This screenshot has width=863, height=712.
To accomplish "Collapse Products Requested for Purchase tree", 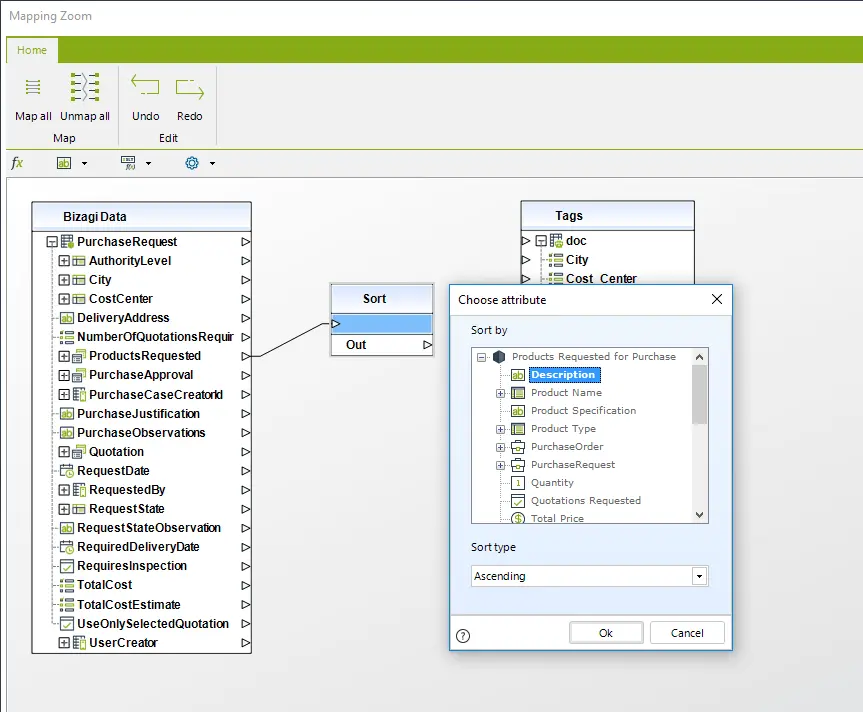I will (x=482, y=357).
